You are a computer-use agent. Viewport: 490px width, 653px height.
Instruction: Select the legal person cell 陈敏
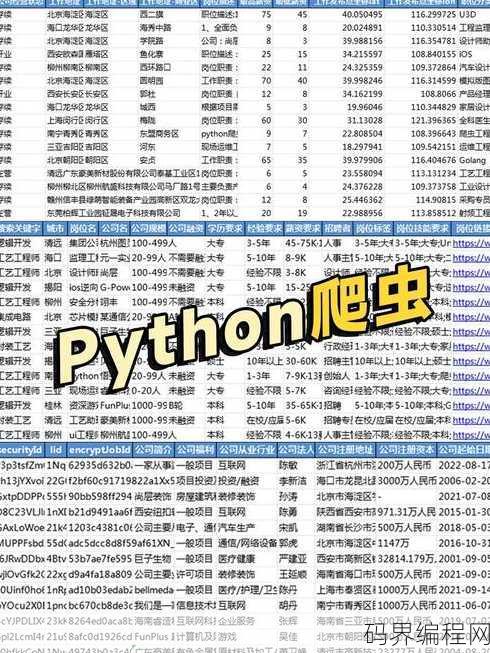pyautogui.click(x=288, y=465)
